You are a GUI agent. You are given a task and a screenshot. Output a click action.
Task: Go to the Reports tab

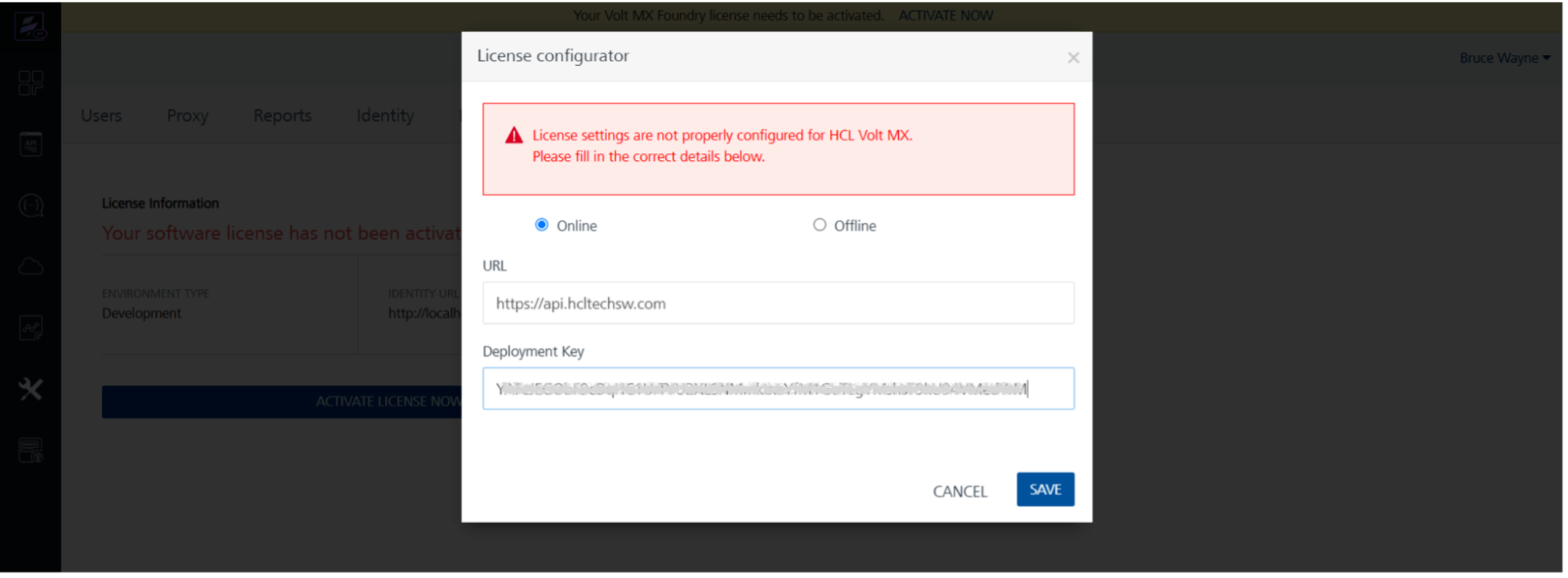(282, 115)
